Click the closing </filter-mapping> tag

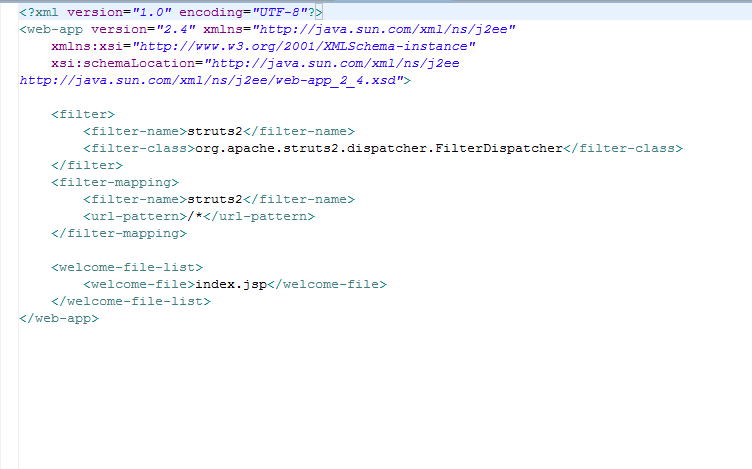click(119, 234)
